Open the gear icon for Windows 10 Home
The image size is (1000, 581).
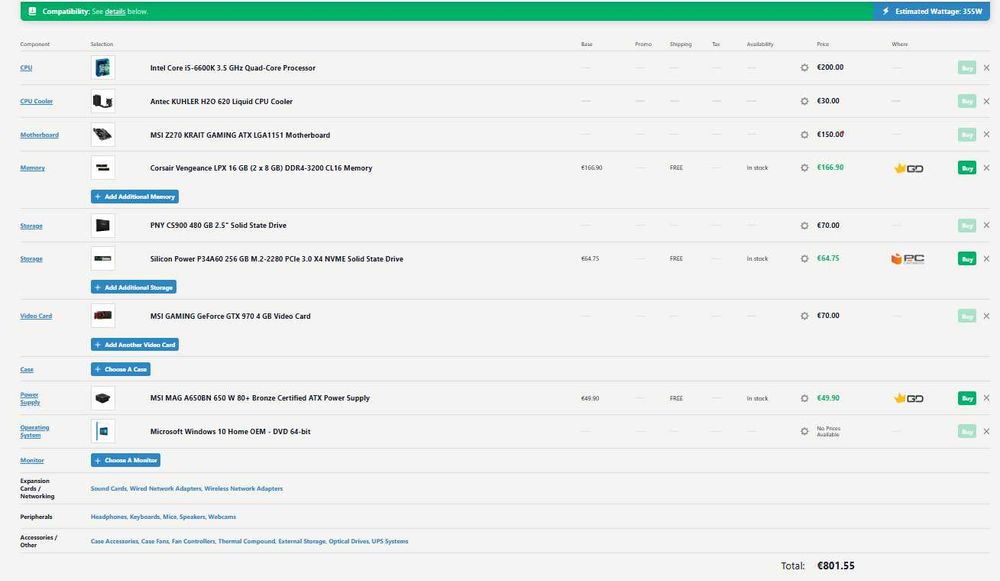tap(804, 431)
